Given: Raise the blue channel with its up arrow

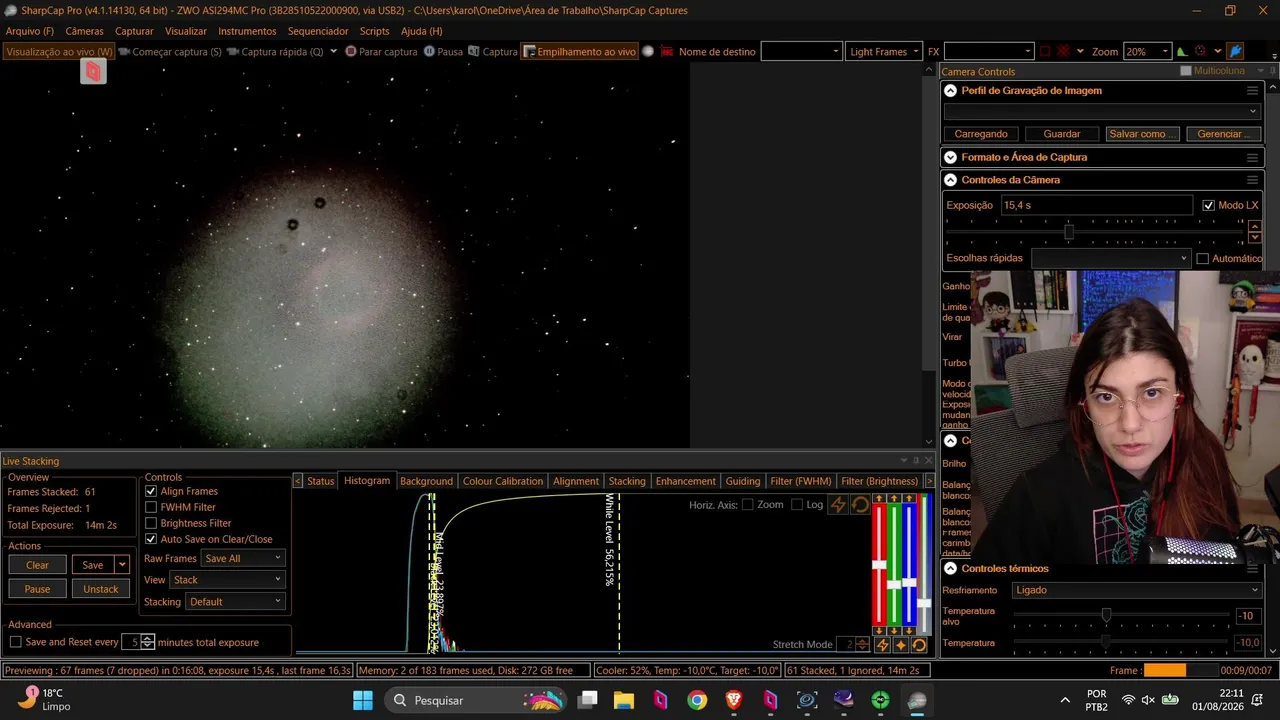Looking at the screenshot, I should click(909, 498).
